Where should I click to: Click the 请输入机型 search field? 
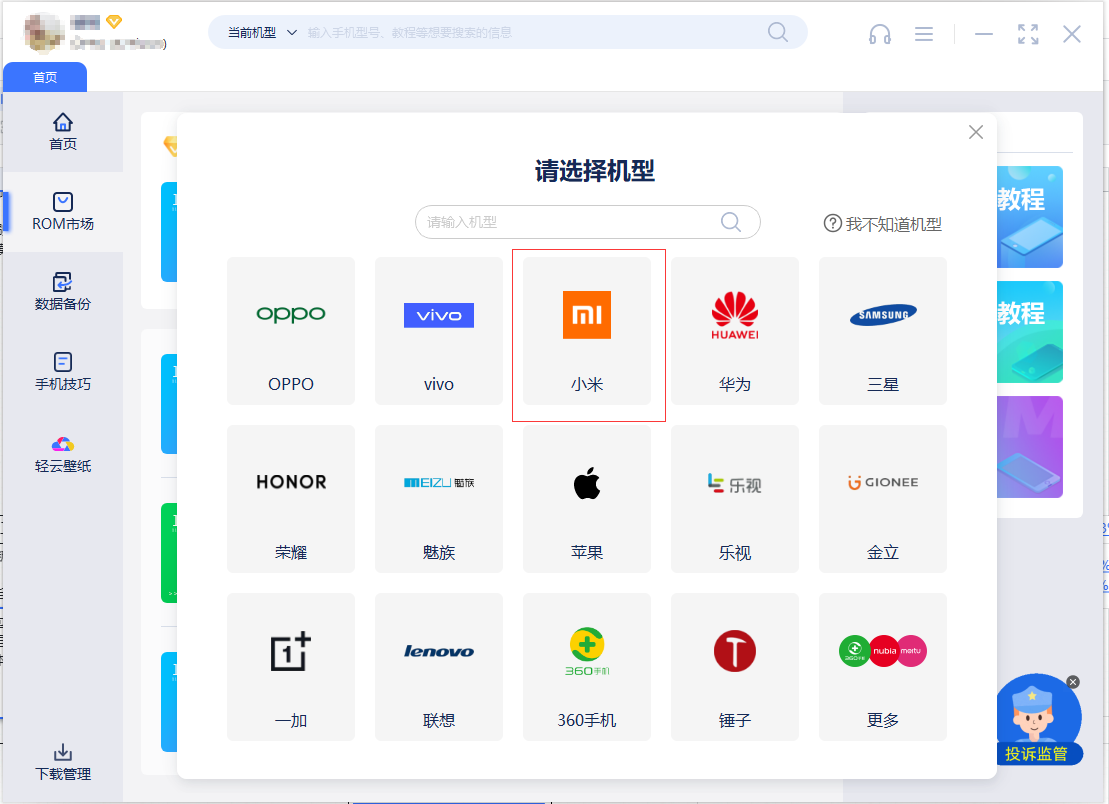point(570,222)
